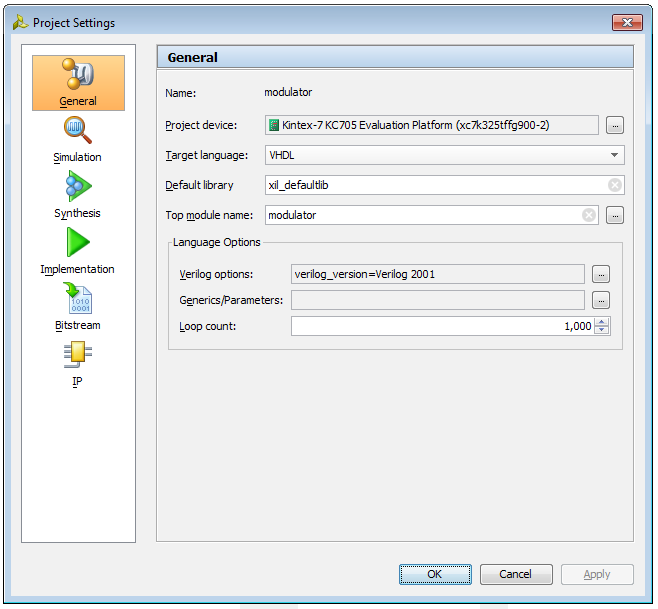Click the Default library input field

point(444,185)
